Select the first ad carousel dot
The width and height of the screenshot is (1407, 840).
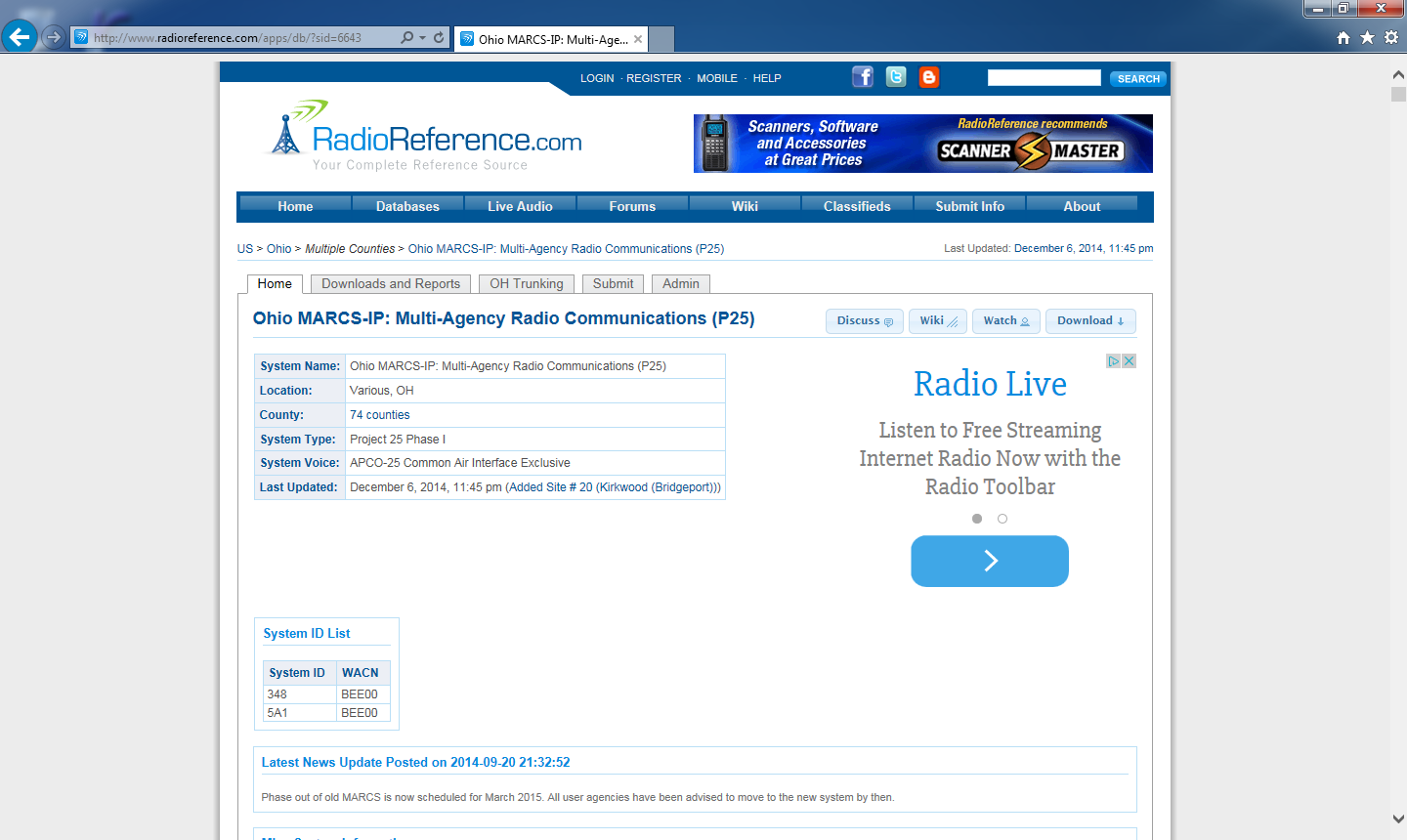[977, 519]
